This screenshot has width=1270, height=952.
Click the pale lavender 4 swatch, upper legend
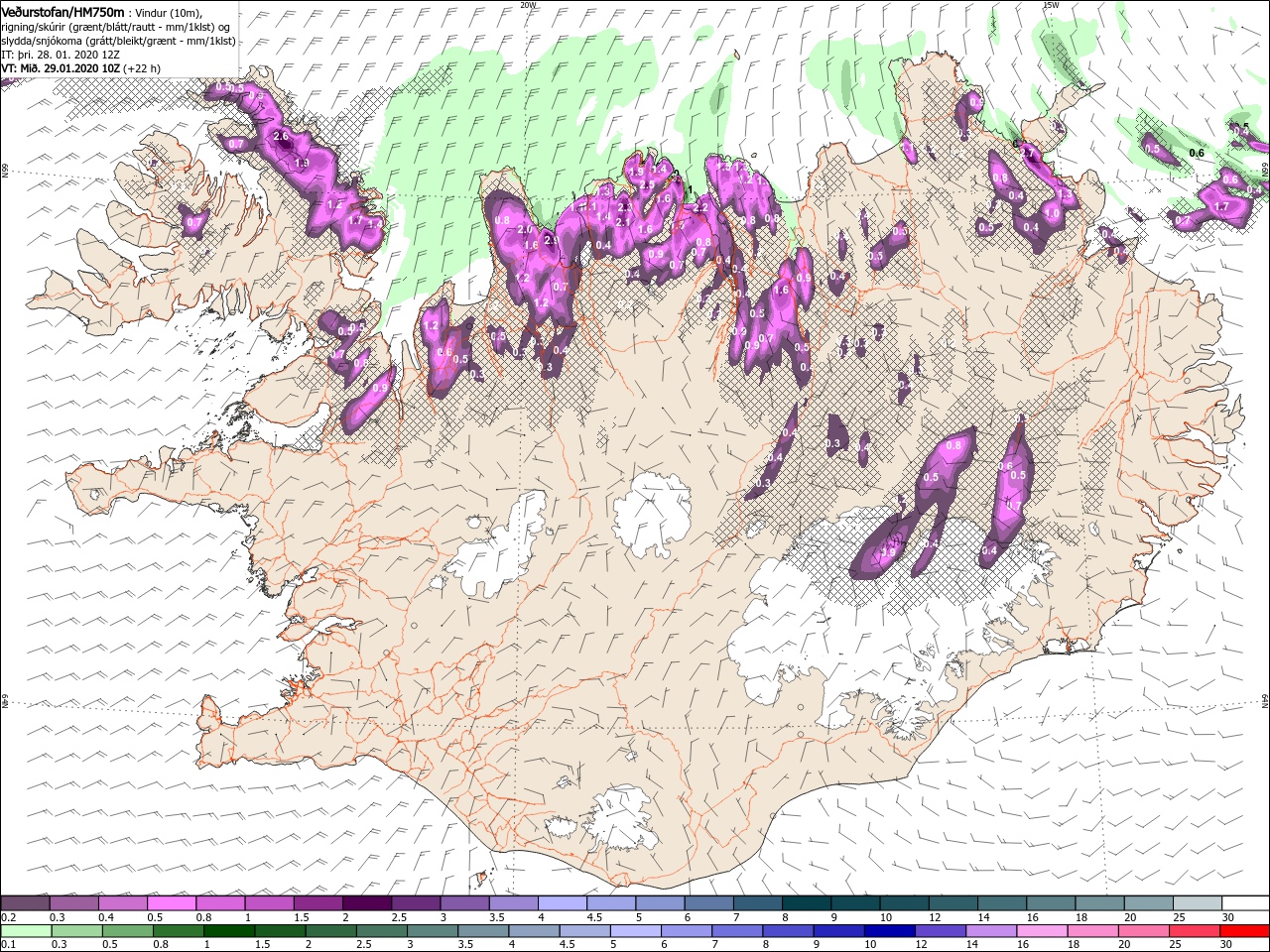(x=563, y=903)
